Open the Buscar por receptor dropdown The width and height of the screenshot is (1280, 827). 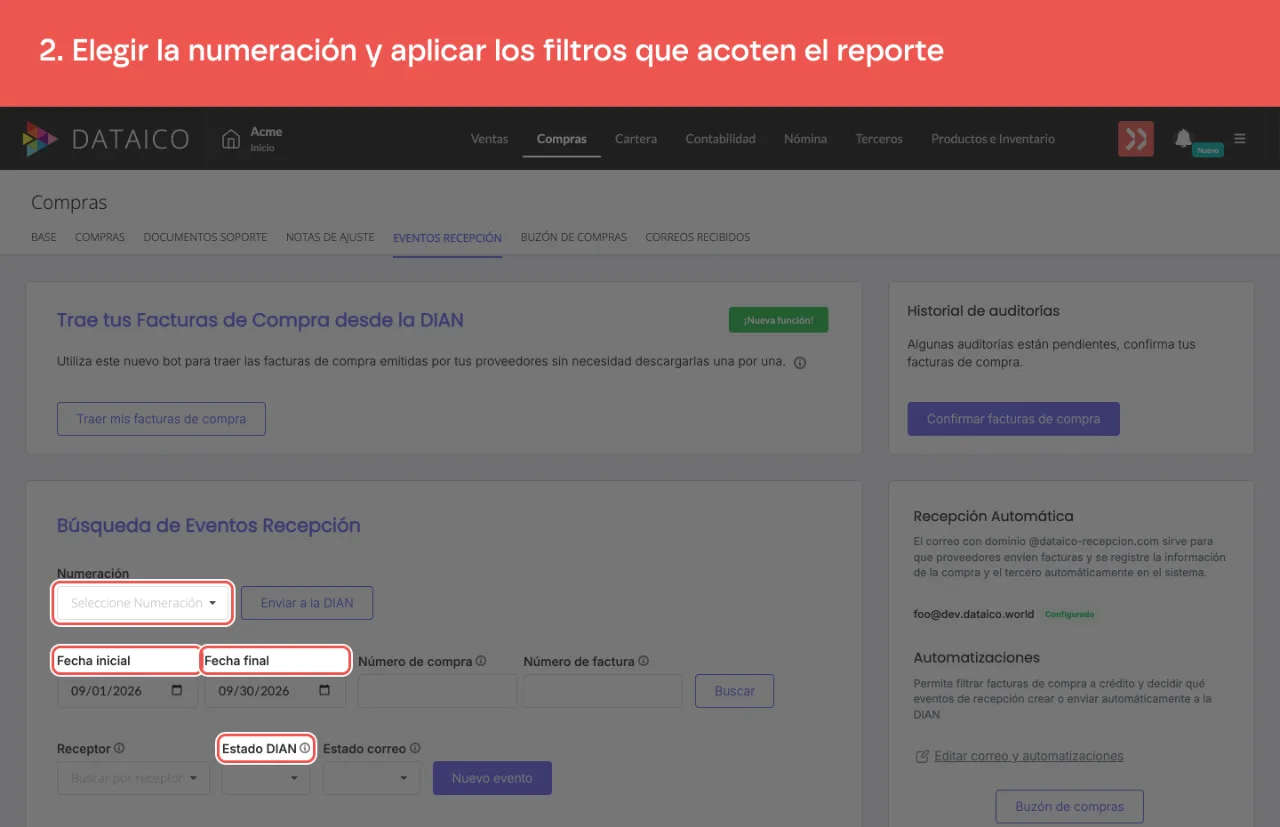[133, 778]
